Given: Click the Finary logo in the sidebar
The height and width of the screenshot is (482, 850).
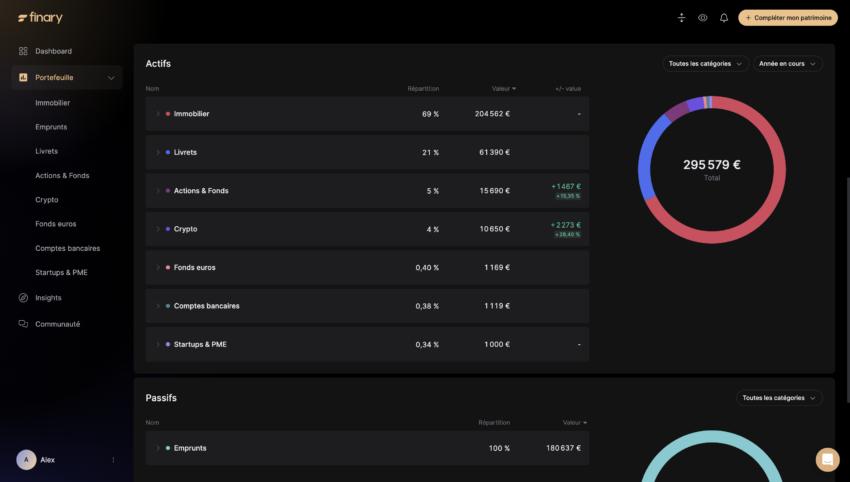Looking at the screenshot, I should tap(40, 18).
